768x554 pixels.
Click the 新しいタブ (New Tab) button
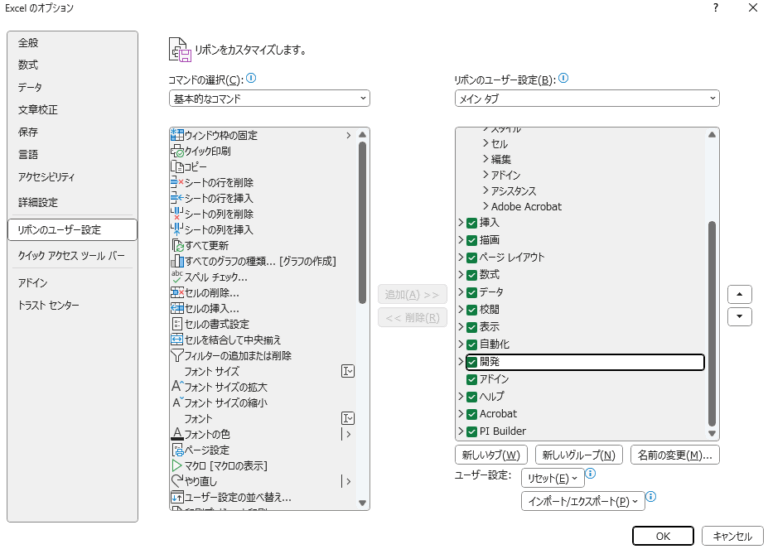point(492,455)
